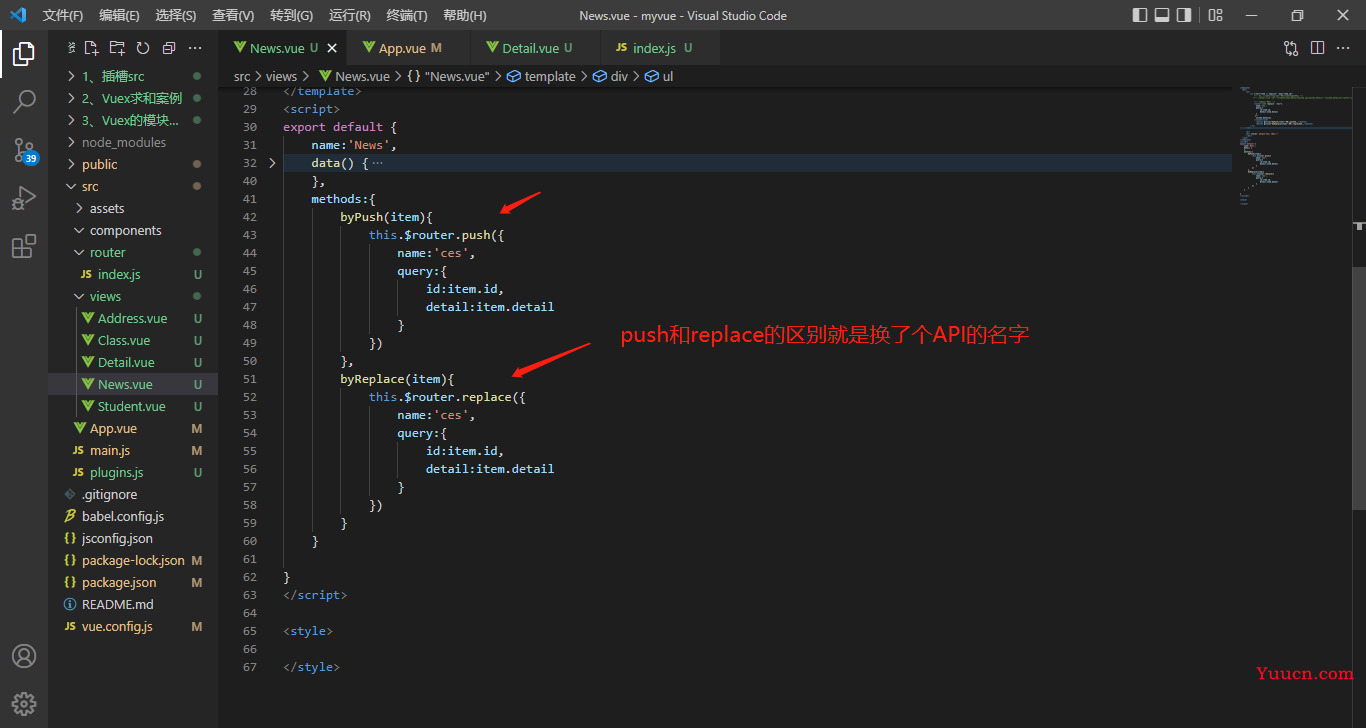
Task: Open the Manage gear icon
Action: pyautogui.click(x=24, y=704)
